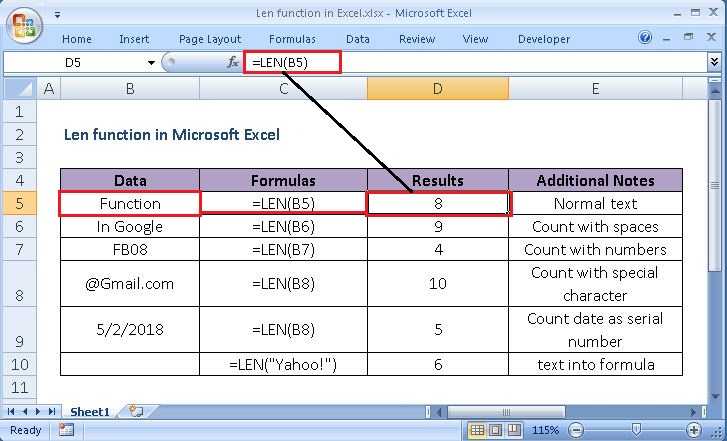Click the Insert Function fx icon
727x441 pixels.
click(233, 62)
